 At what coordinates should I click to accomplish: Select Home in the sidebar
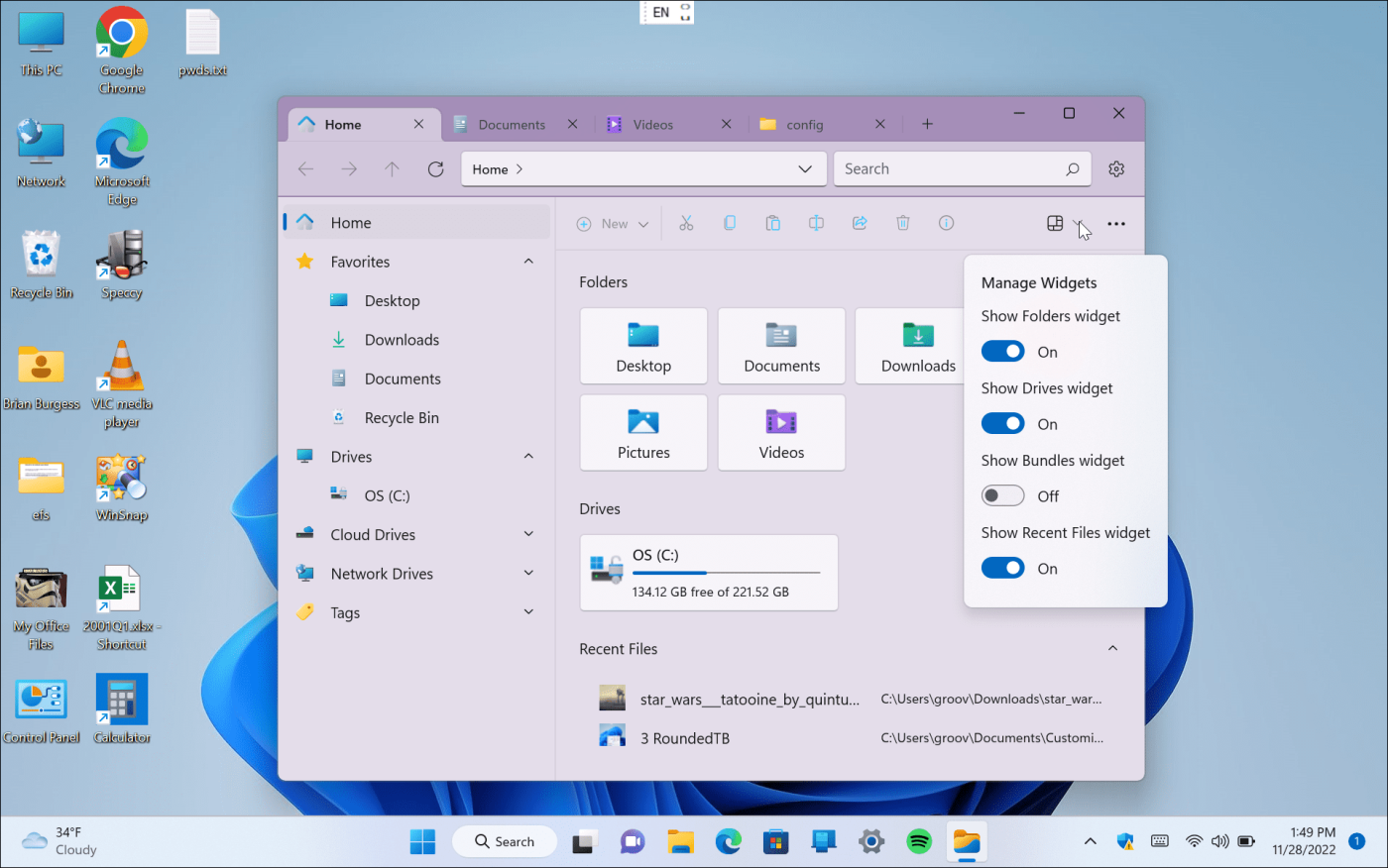coord(416,223)
